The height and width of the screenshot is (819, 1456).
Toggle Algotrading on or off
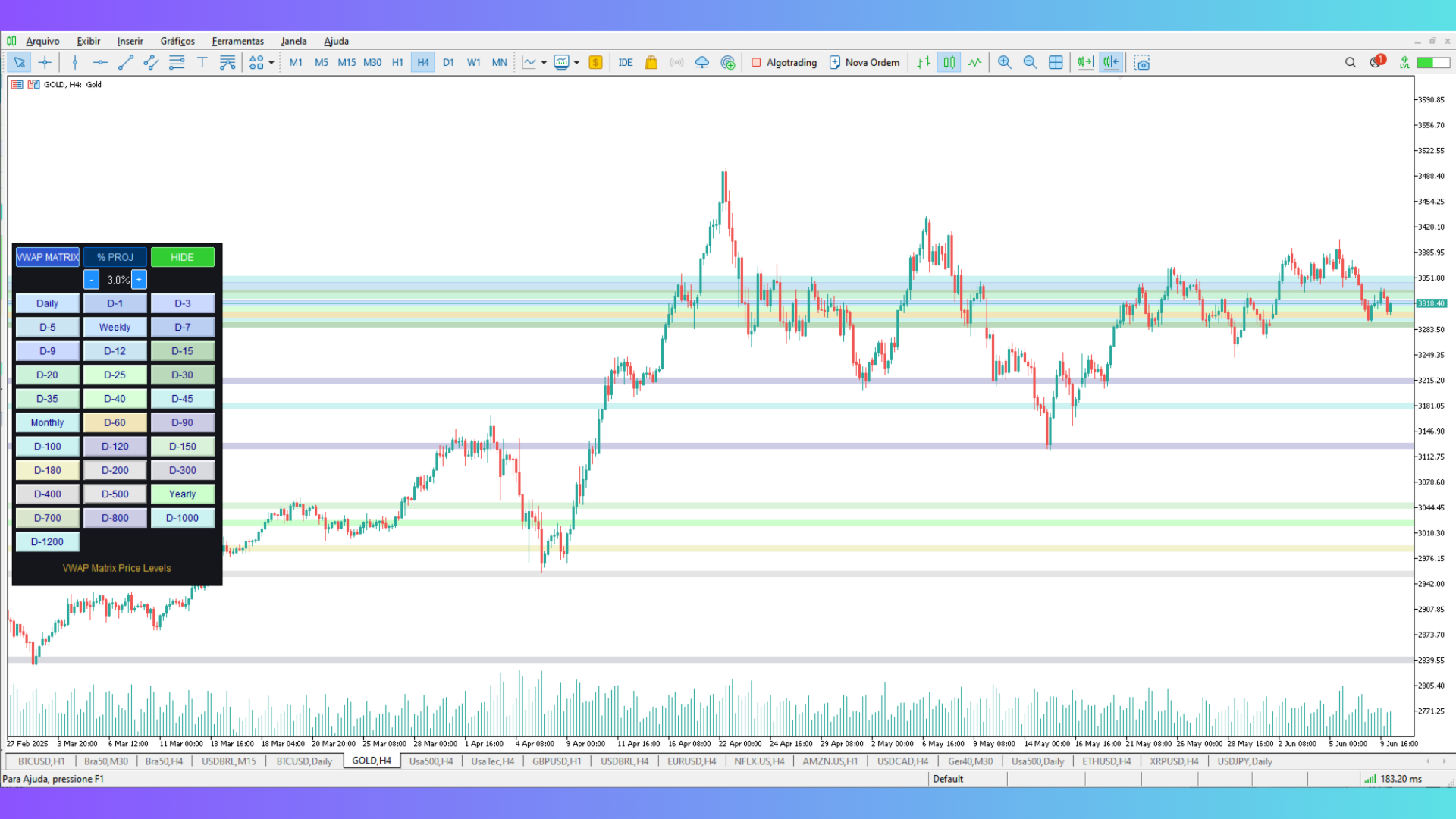pos(784,63)
